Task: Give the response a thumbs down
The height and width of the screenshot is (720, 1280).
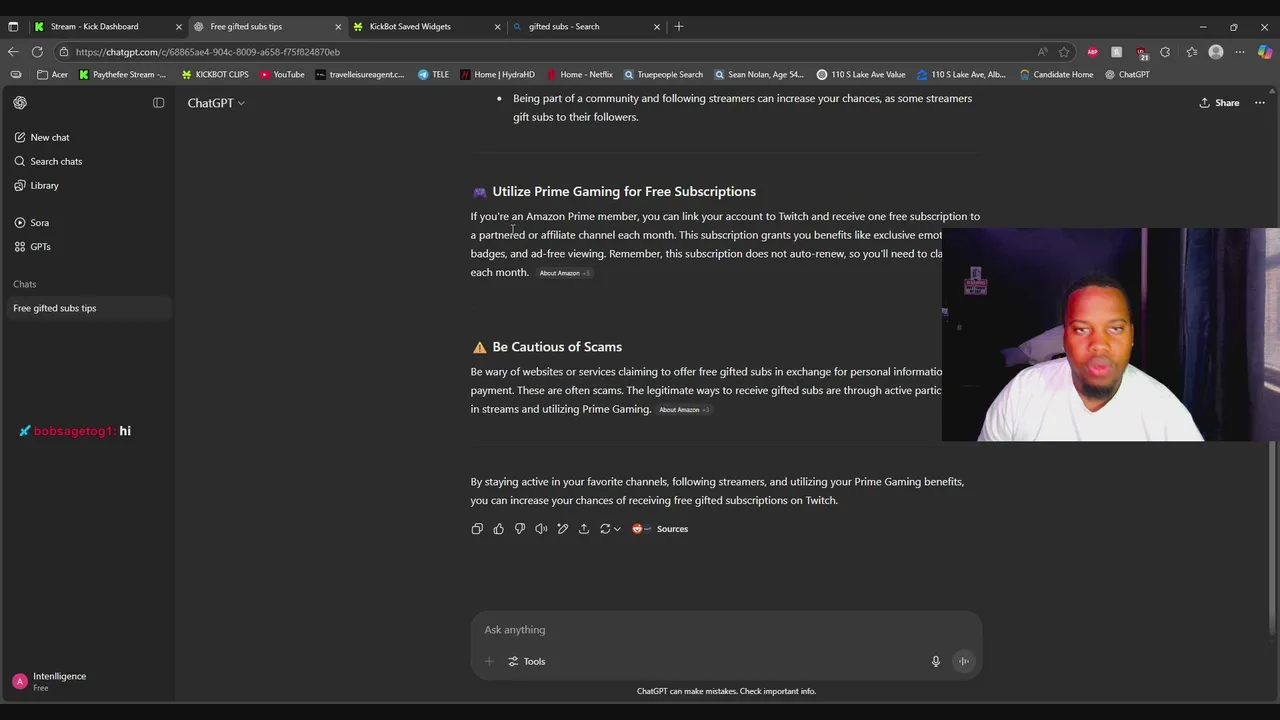Action: pos(520,529)
